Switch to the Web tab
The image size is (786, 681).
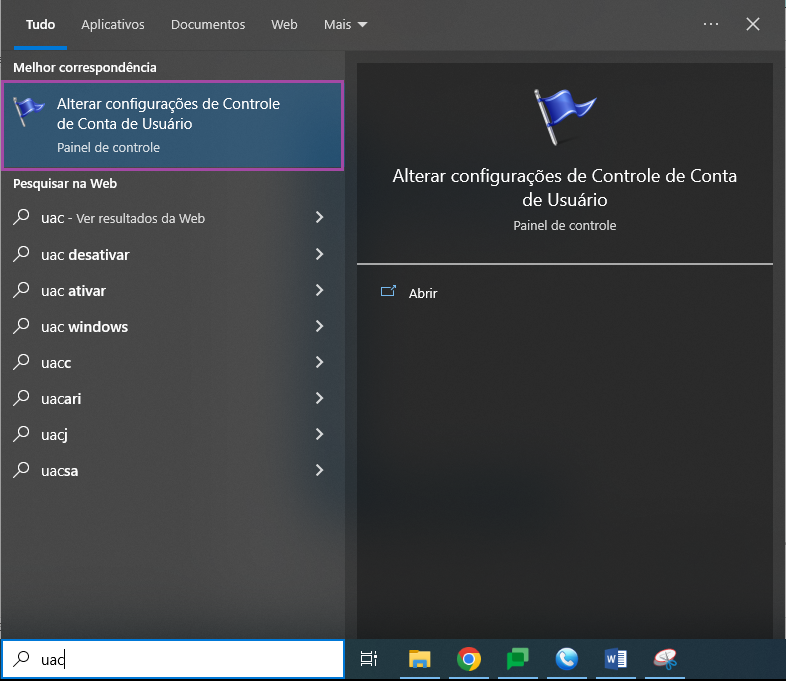coord(284,25)
